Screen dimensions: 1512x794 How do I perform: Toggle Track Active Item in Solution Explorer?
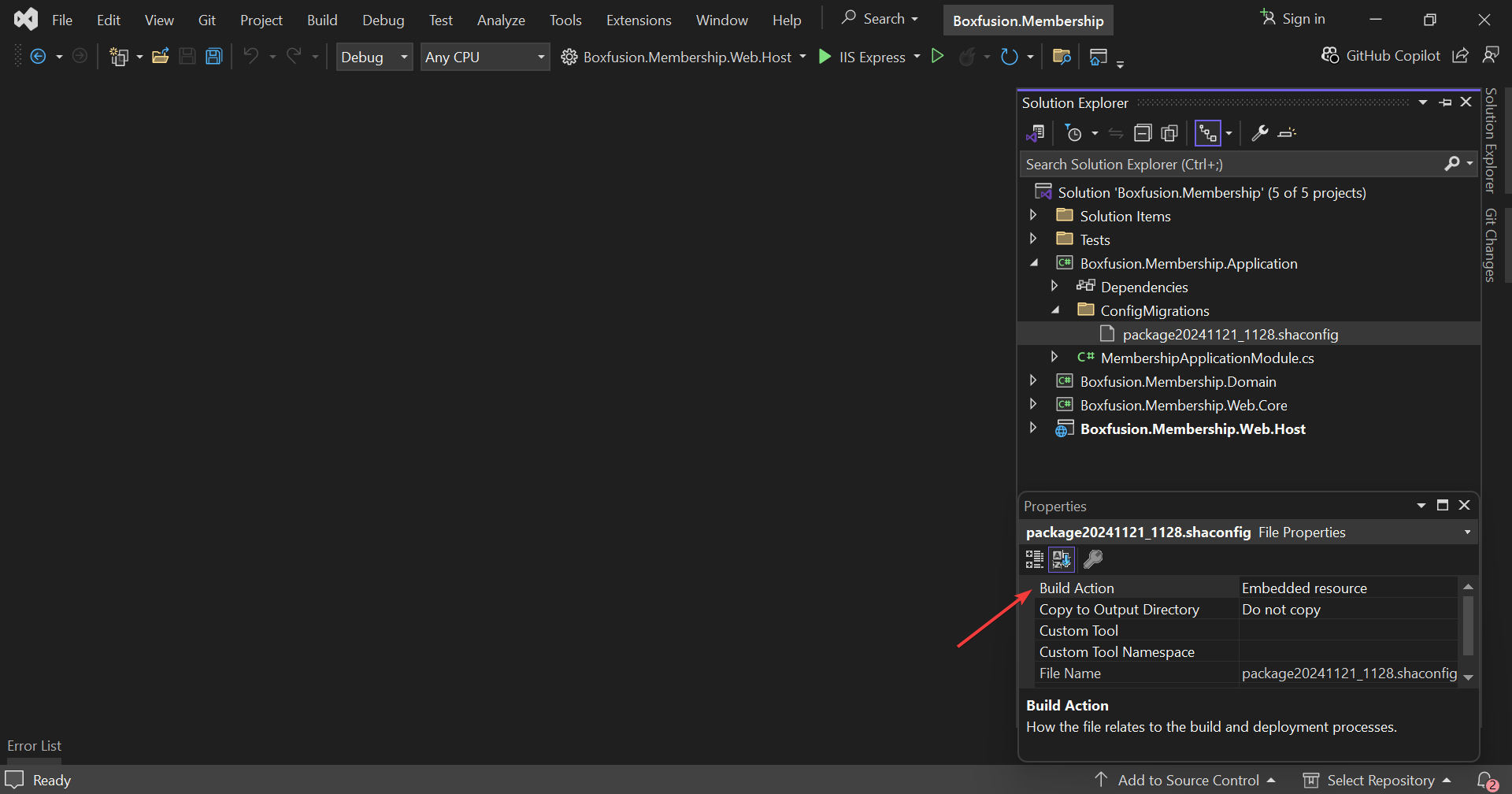point(1207,133)
